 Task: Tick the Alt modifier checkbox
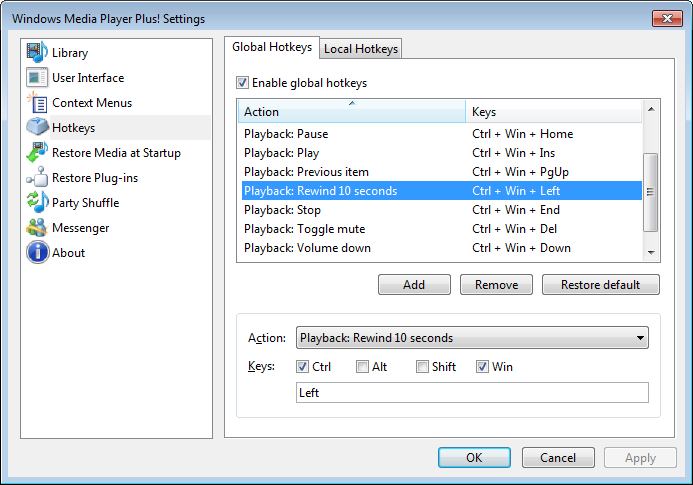coord(362,367)
